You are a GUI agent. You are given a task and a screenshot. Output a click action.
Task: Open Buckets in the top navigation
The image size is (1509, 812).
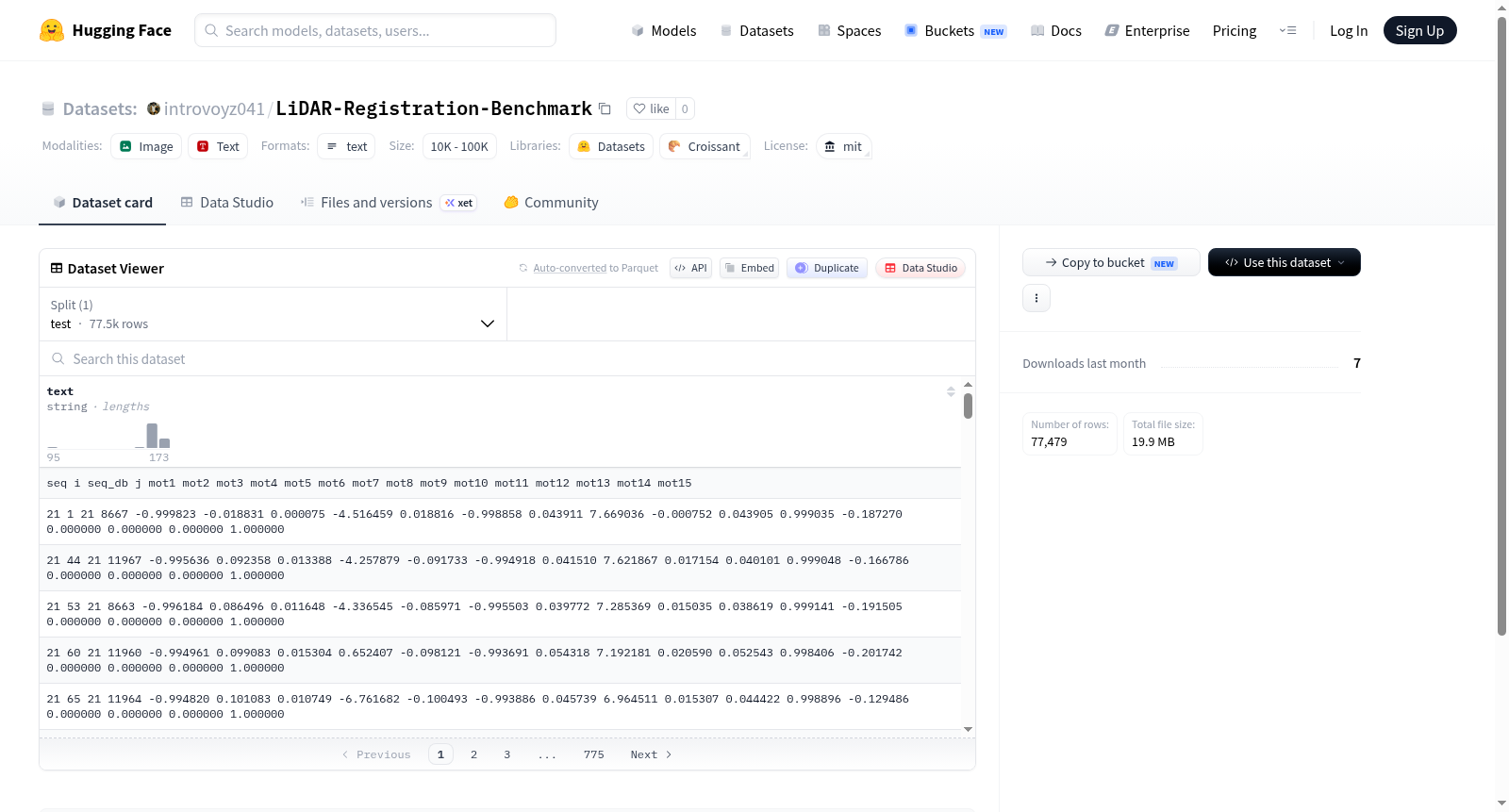pyautogui.click(x=955, y=30)
